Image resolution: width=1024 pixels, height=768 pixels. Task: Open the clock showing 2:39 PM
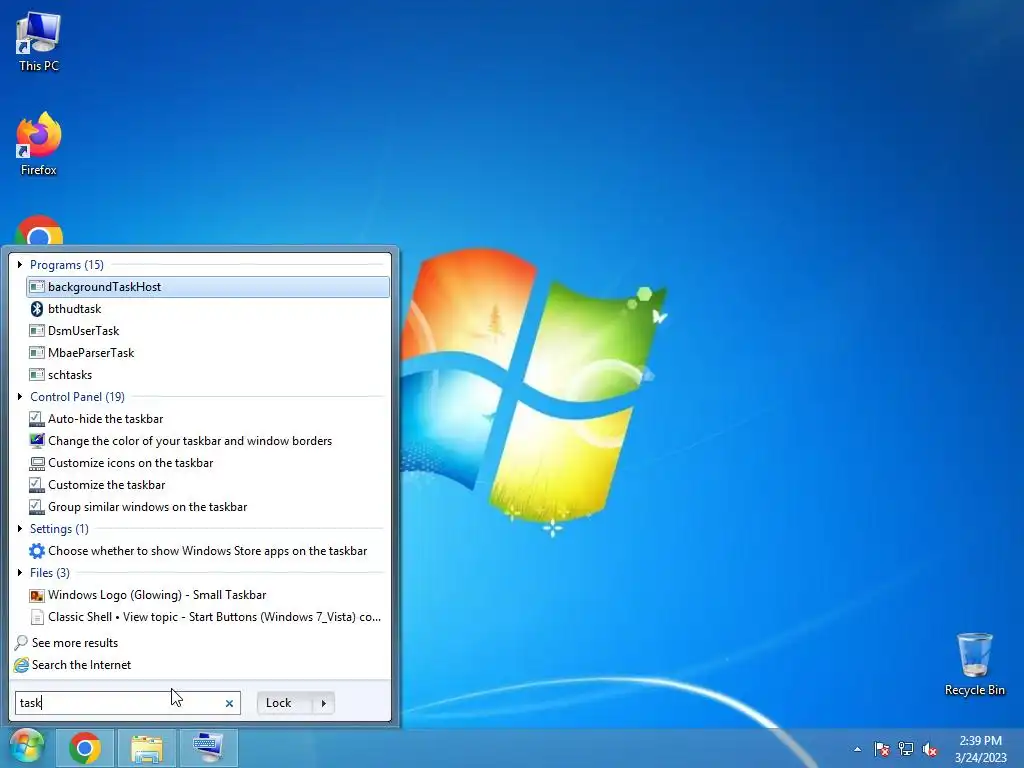(x=980, y=748)
